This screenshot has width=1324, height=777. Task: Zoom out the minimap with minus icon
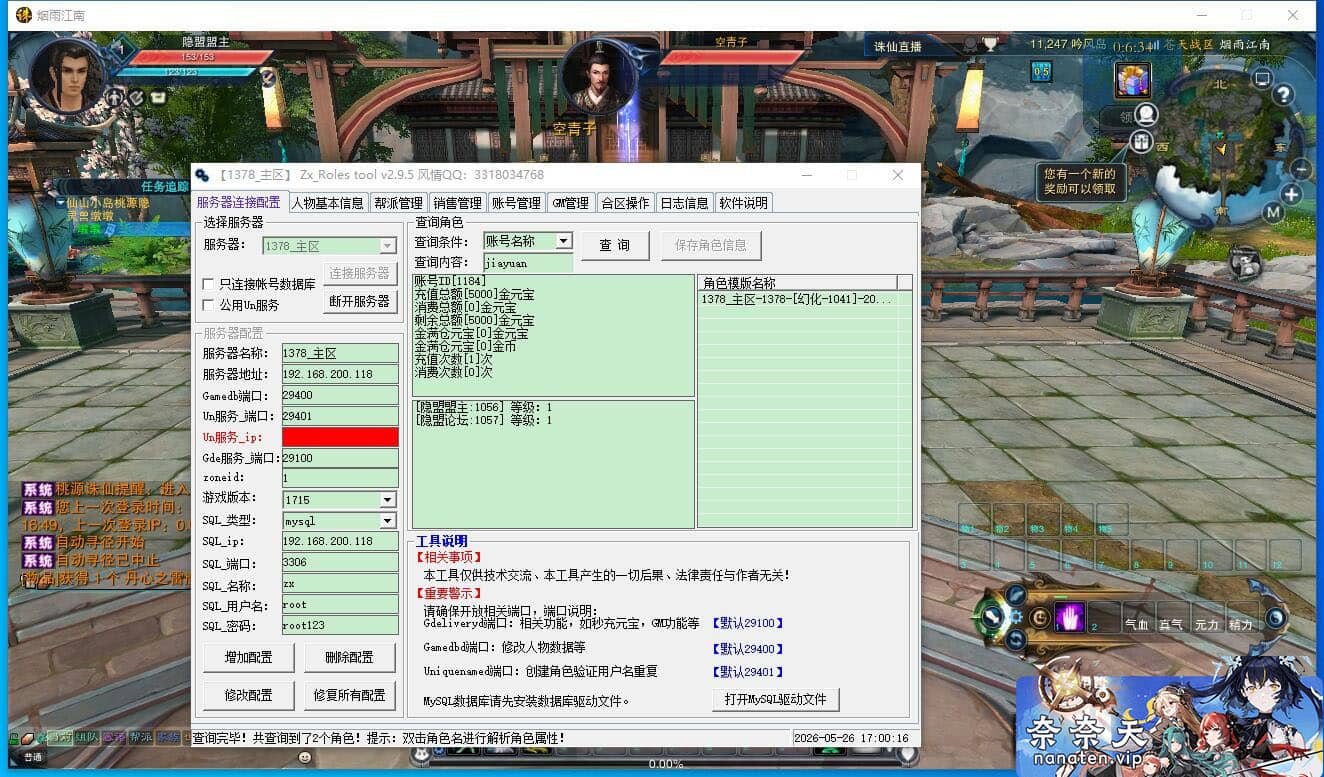[x=1300, y=169]
